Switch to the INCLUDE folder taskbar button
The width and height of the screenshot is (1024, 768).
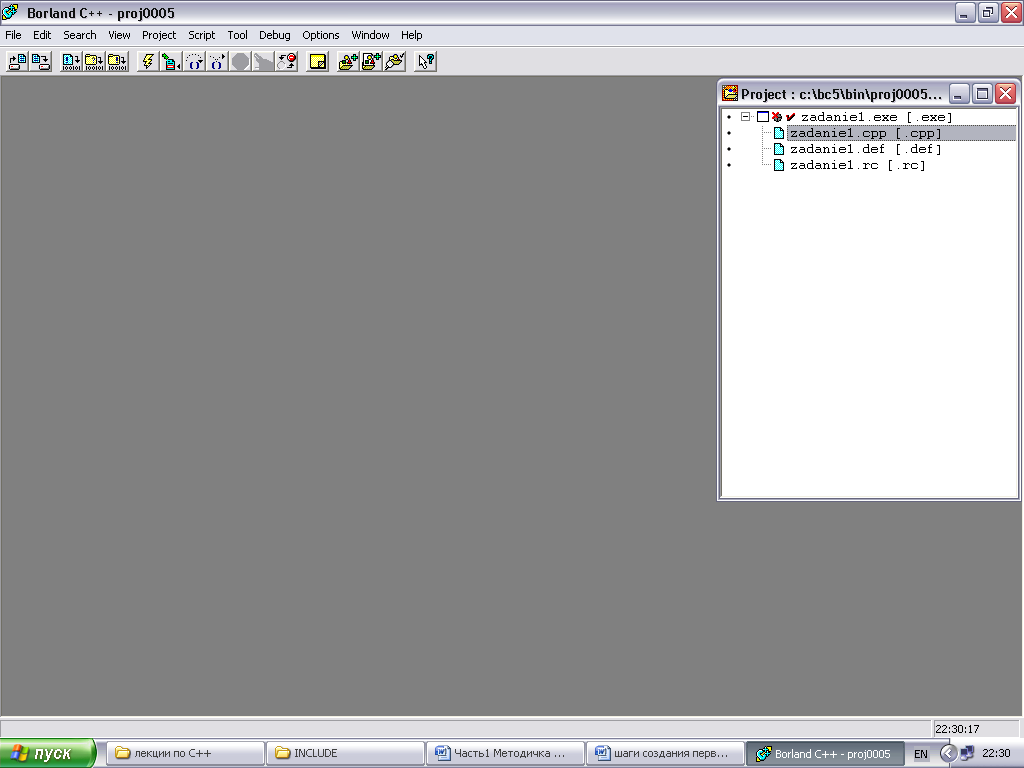tap(345, 753)
